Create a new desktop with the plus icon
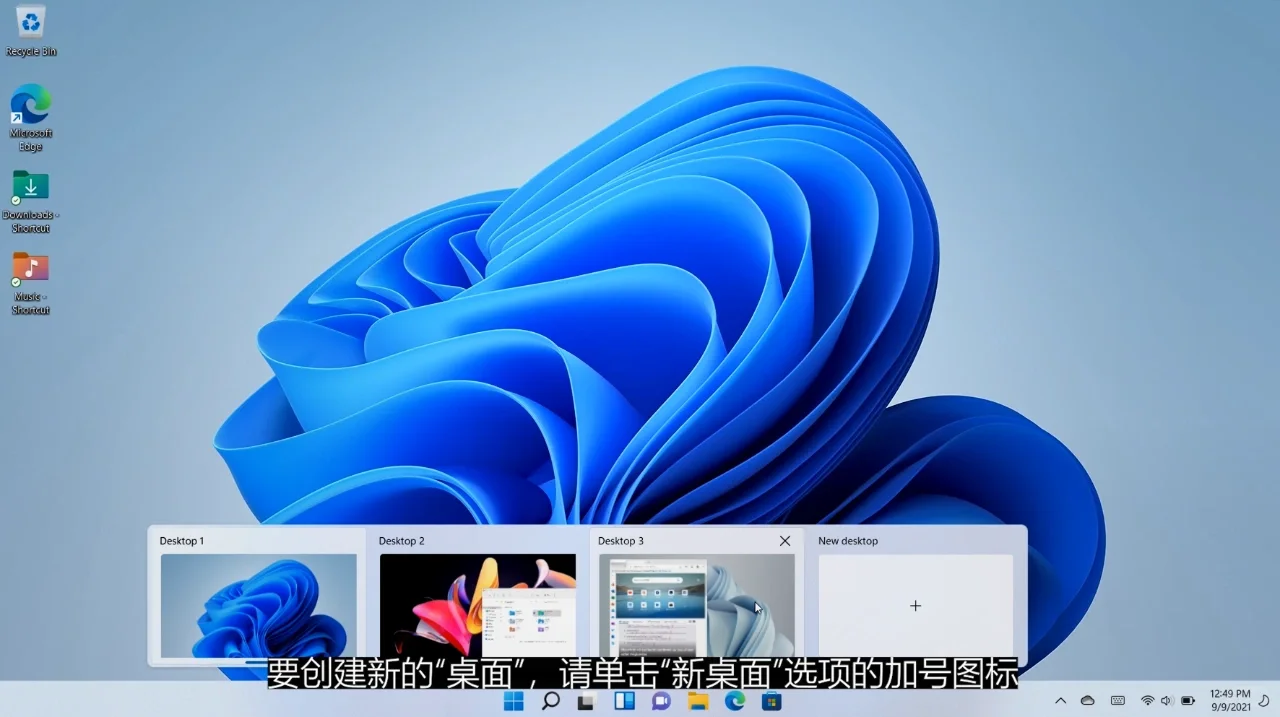The width and height of the screenshot is (1280, 717). tap(915, 605)
